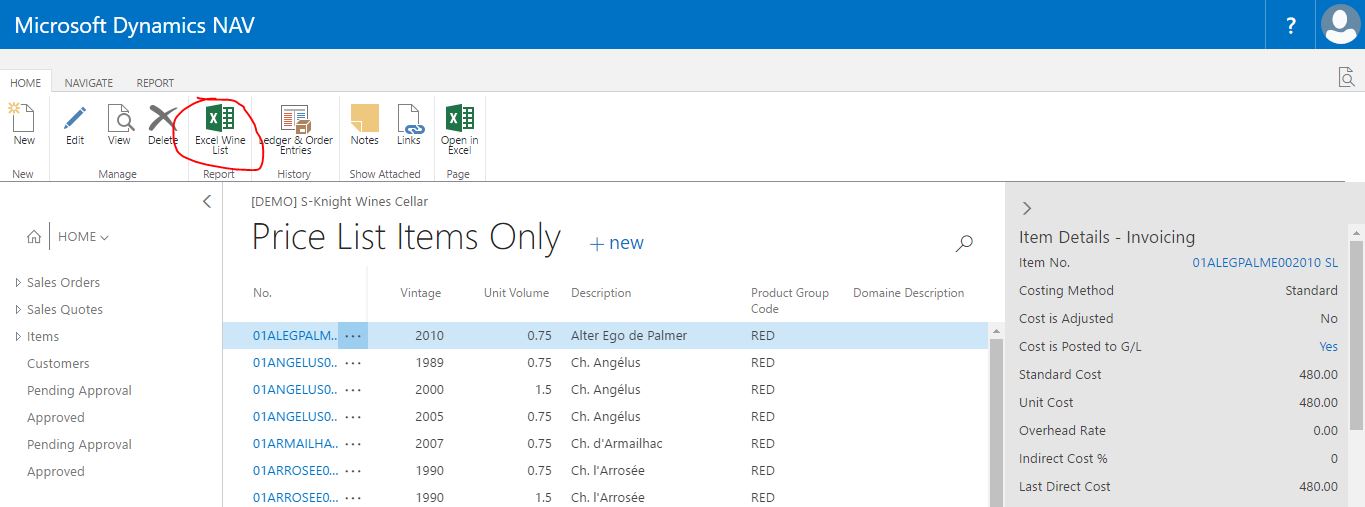Image resolution: width=1365 pixels, height=507 pixels.
Task: Click the New item ribbon icon
Action: [22, 118]
